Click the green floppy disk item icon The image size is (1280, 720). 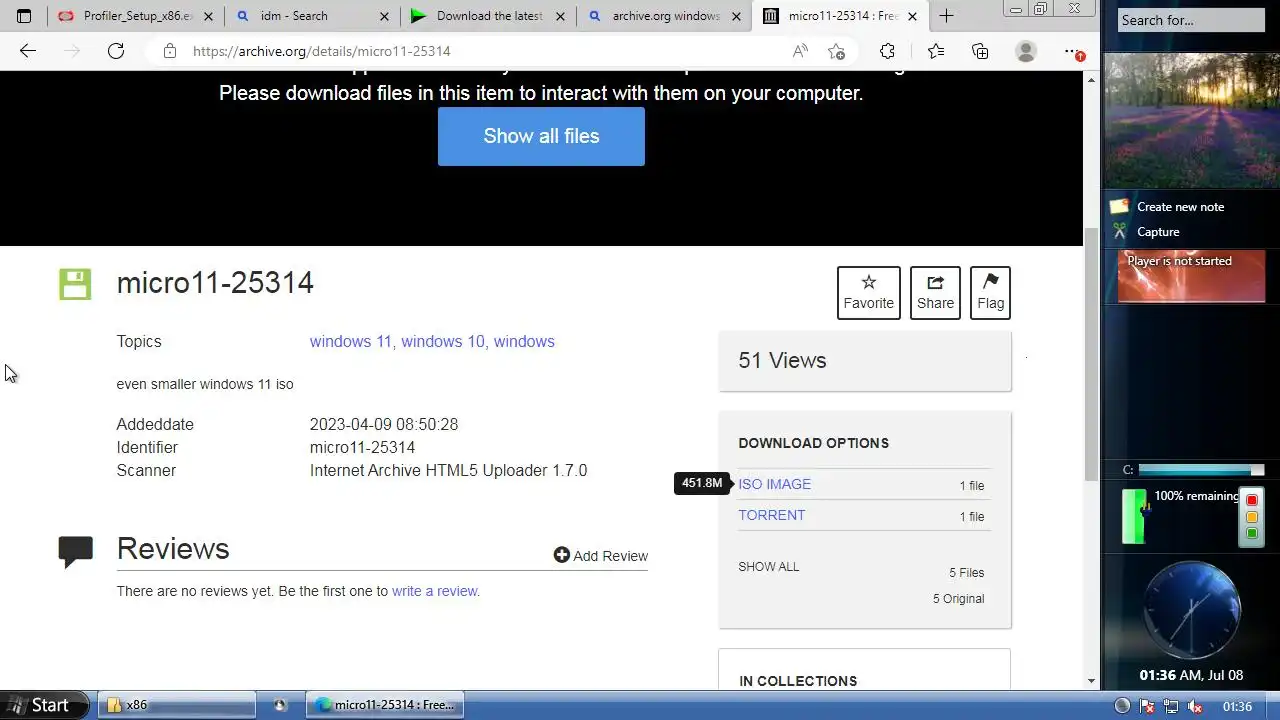point(75,284)
